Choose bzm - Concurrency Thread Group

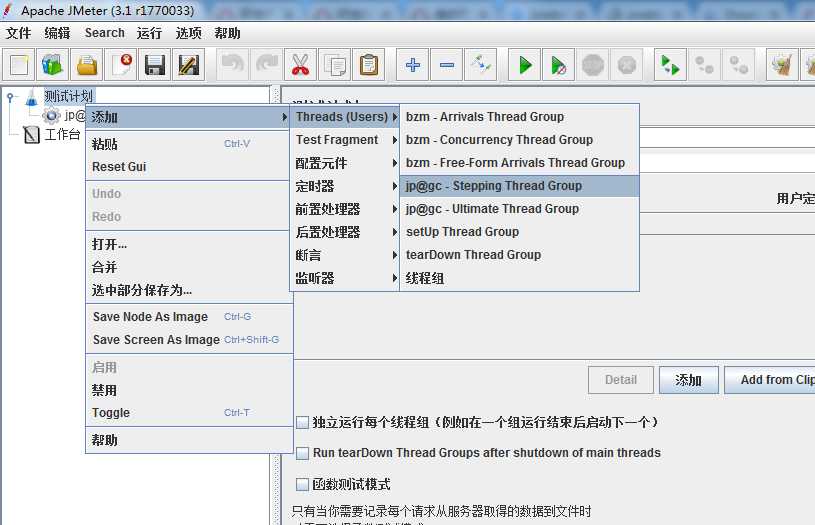(x=519, y=140)
